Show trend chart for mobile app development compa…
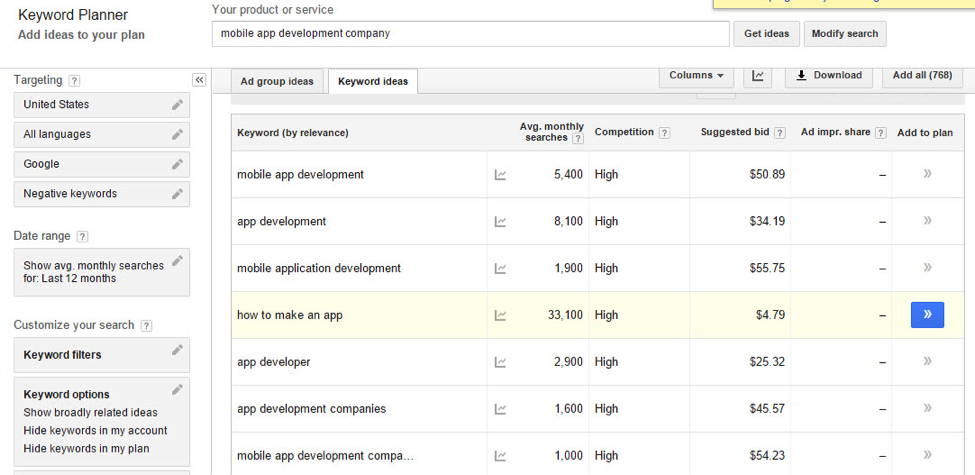The image size is (975, 475). coord(500,456)
